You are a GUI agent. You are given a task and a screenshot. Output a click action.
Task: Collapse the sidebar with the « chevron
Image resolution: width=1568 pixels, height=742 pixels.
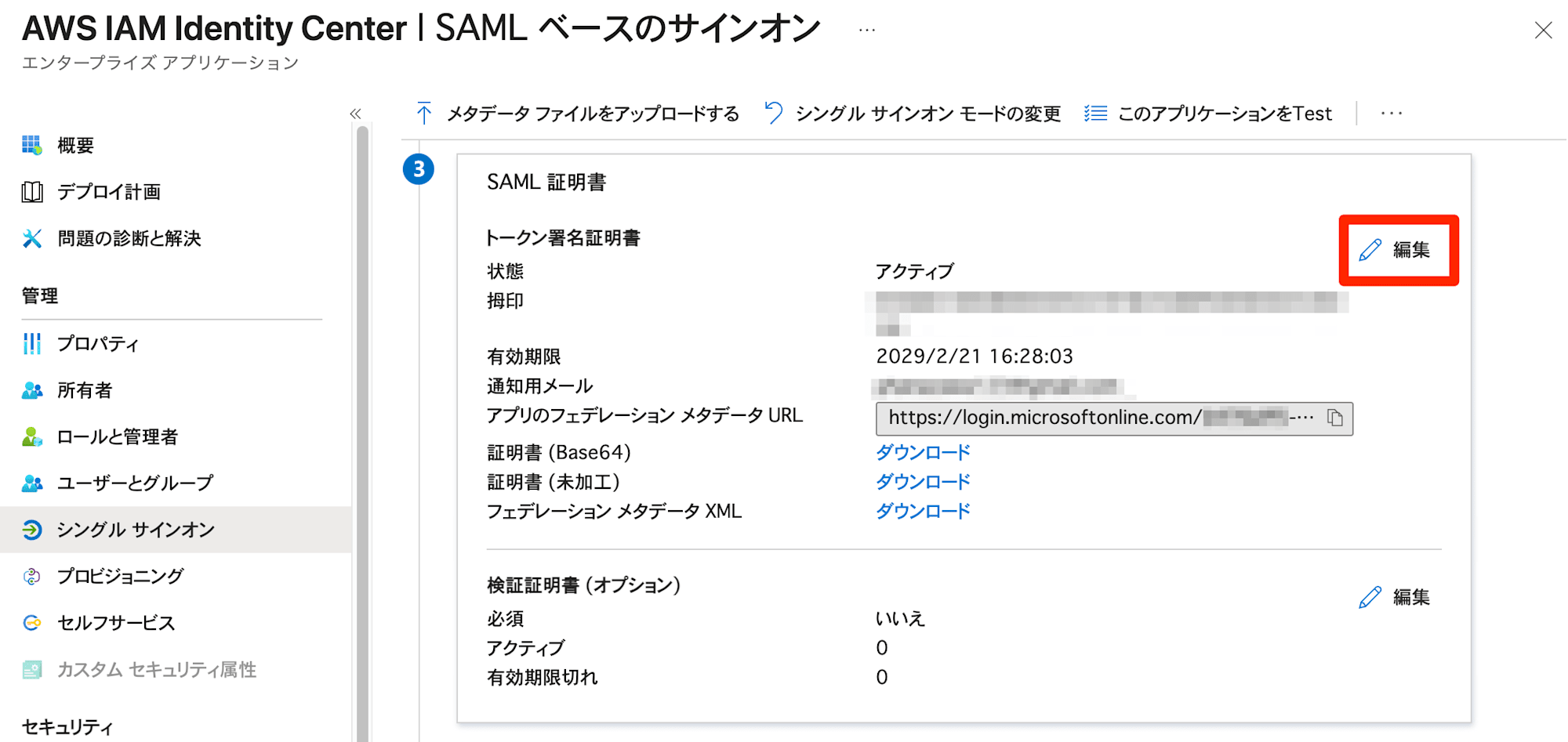coord(355,113)
